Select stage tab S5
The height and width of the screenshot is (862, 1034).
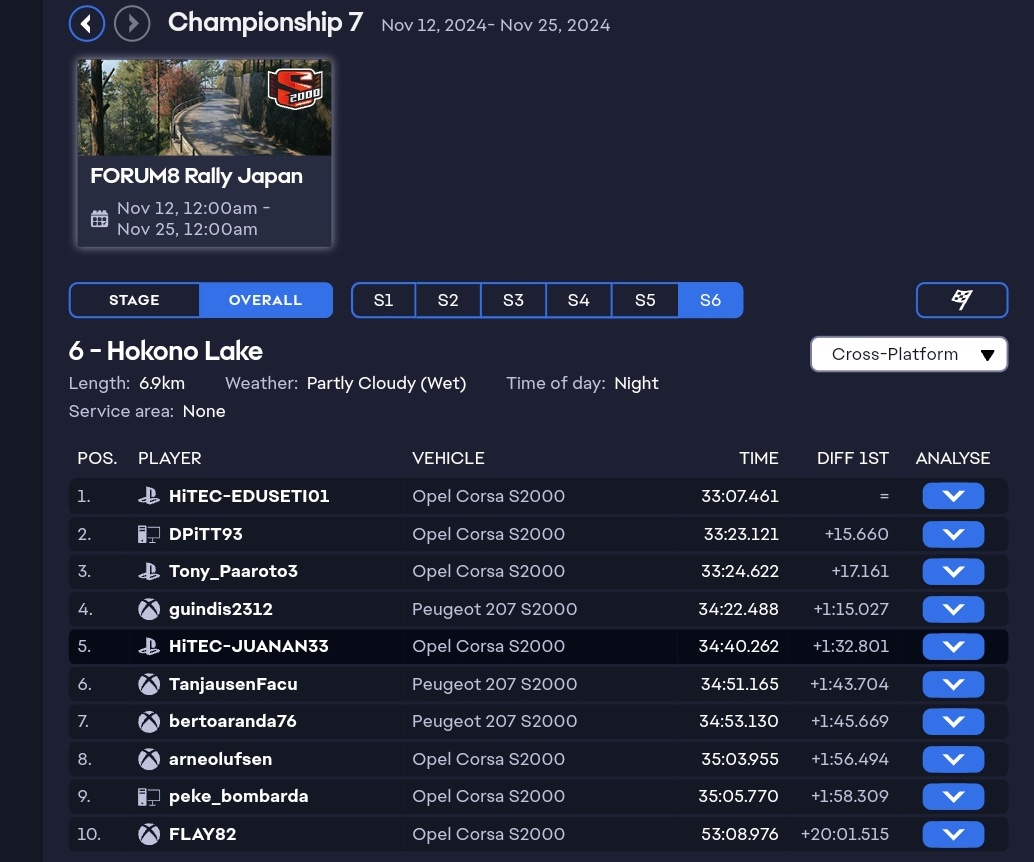tap(645, 300)
